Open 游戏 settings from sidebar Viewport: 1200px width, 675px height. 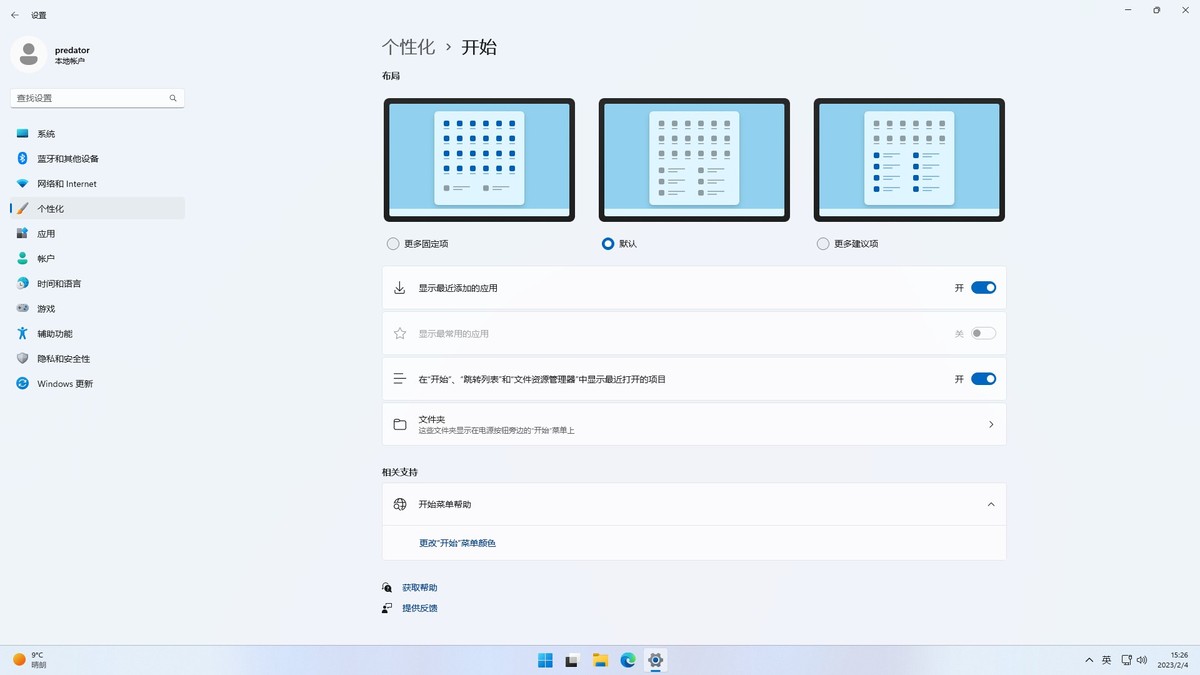coord(46,308)
